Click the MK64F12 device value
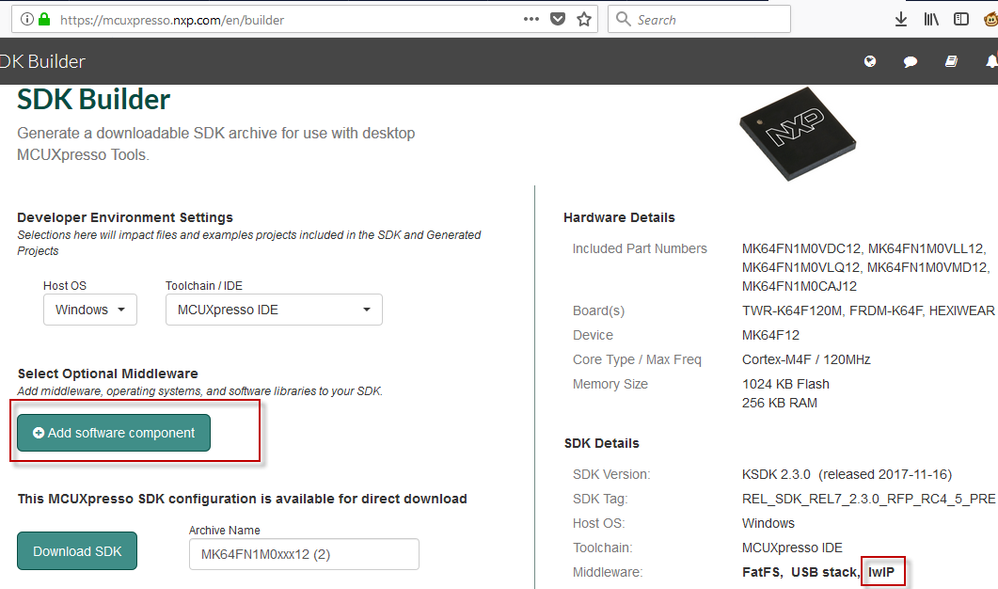Screen dimensions: 998x589 click(770, 335)
